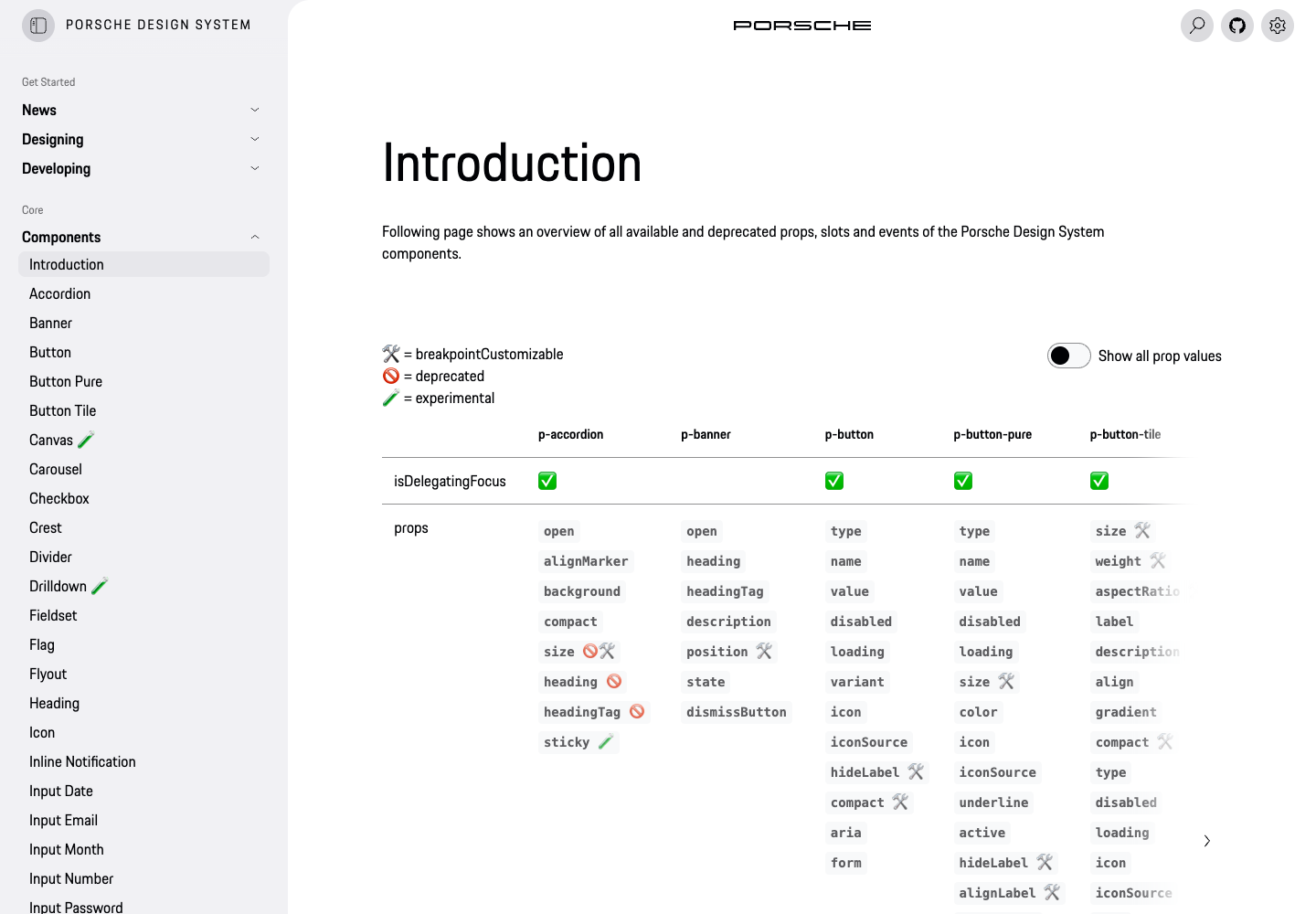Click the Porsche wordmark logo
The image size is (1316, 914).
click(x=802, y=26)
